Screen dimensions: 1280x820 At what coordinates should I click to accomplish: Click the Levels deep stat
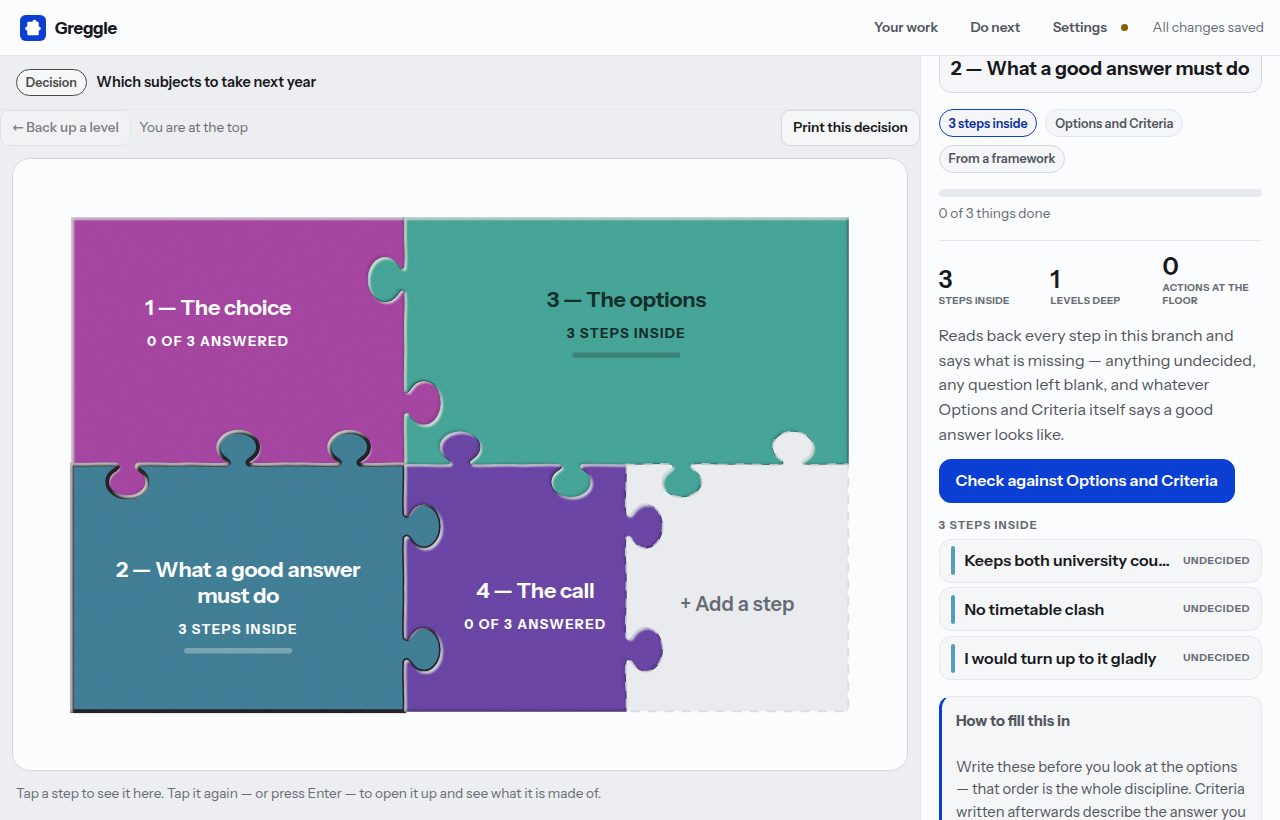coord(1085,286)
